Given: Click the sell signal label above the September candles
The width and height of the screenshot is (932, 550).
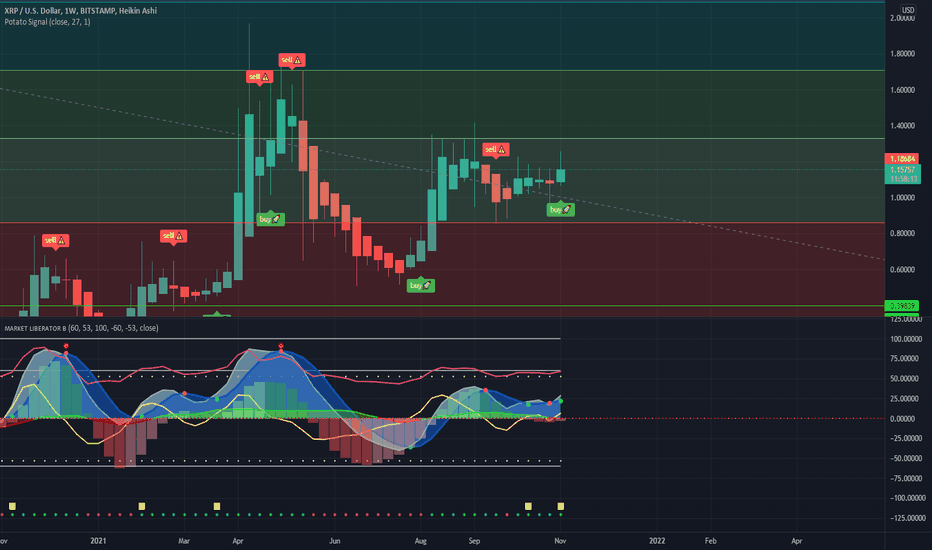Looking at the screenshot, I should (495, 149).
